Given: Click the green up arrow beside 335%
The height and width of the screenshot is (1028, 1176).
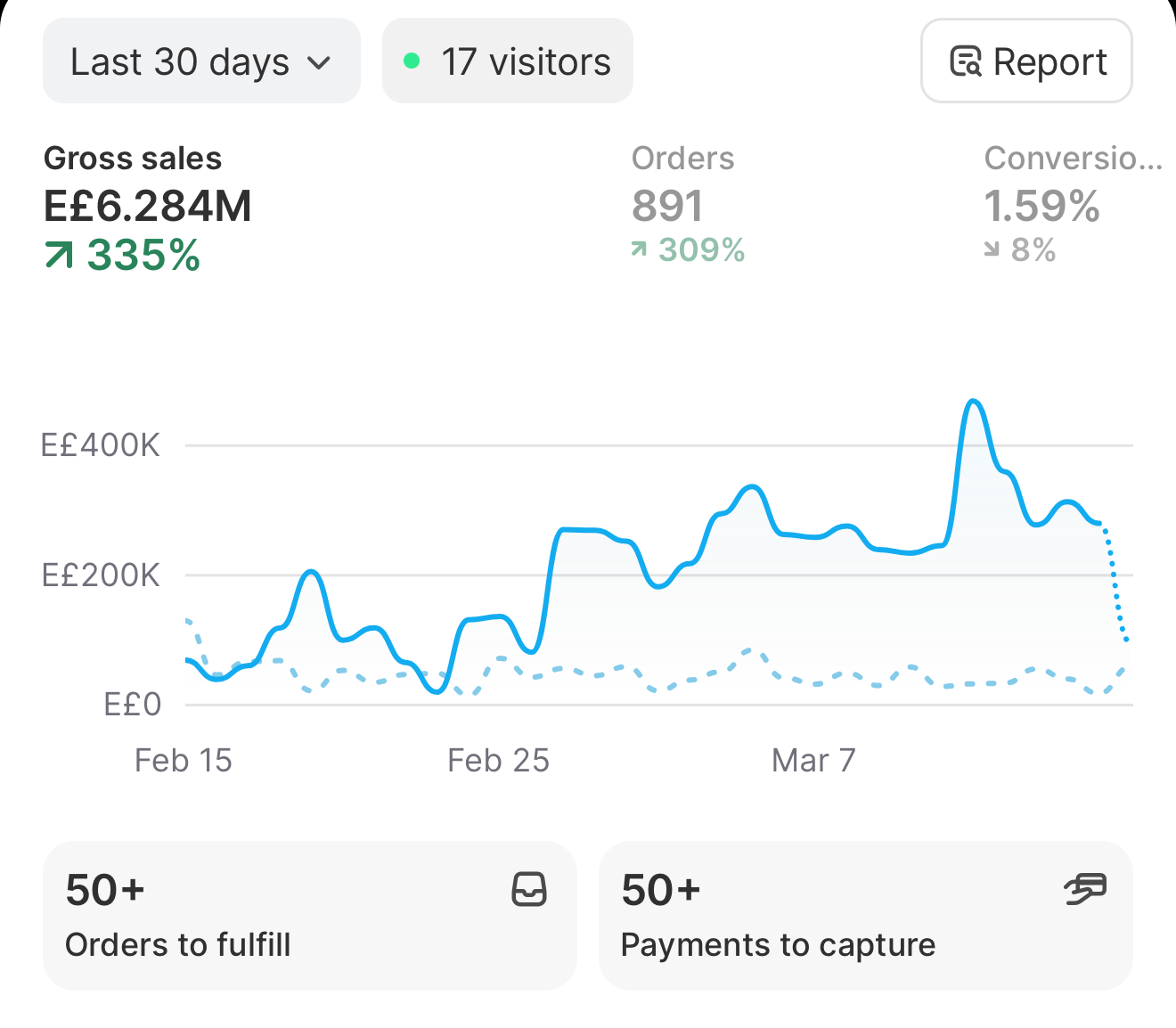Looking at the screenshot, I should (x=59, y=256).
